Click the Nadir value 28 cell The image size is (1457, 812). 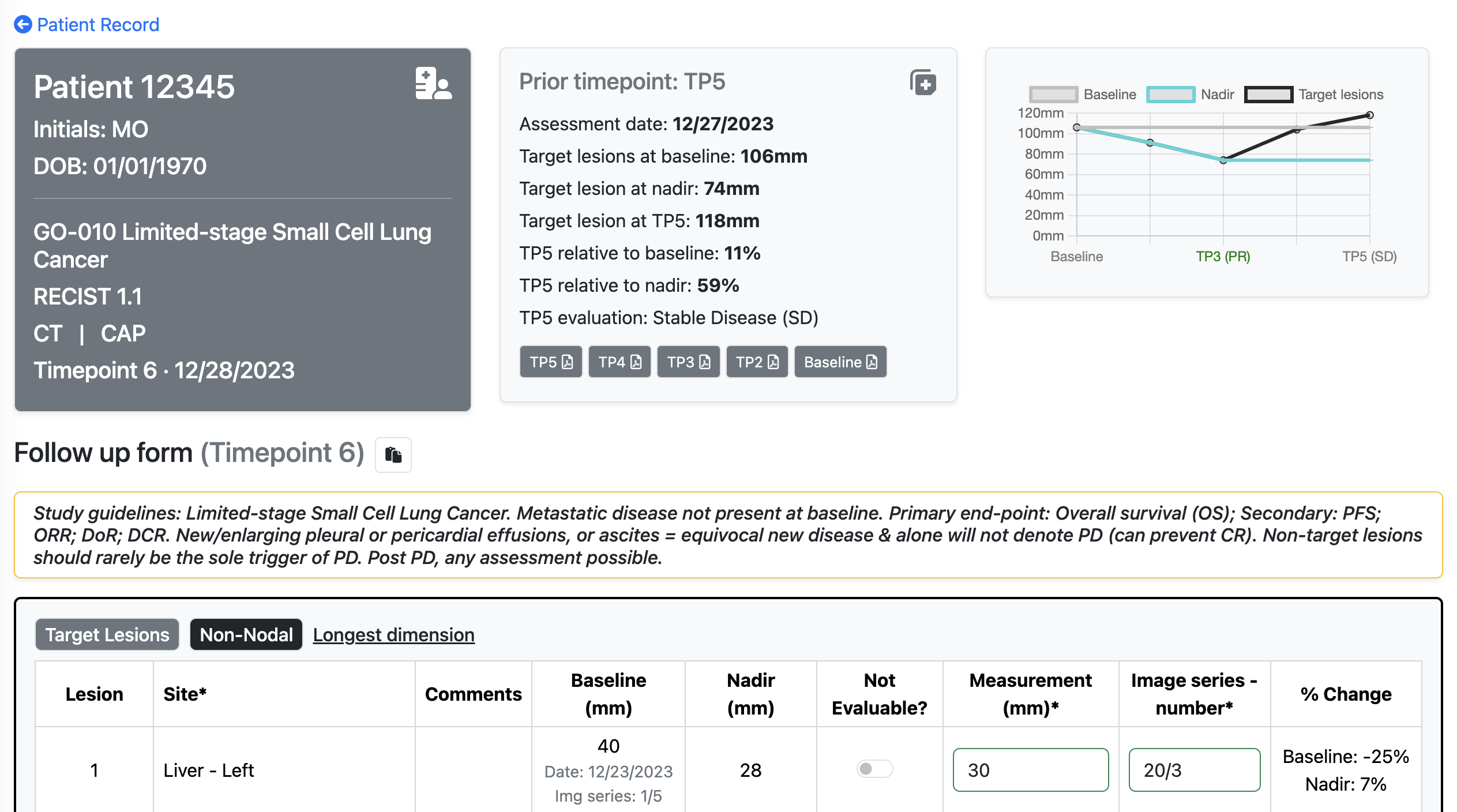(751, 770)
